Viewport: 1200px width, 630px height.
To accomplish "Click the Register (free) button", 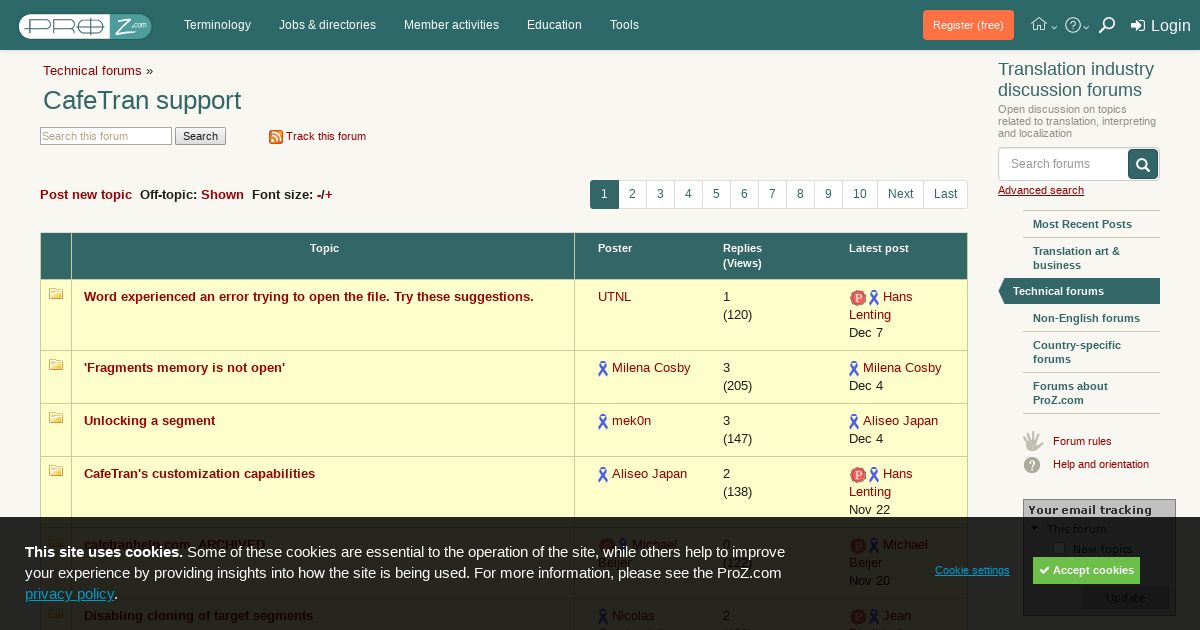I will [968, 25].
